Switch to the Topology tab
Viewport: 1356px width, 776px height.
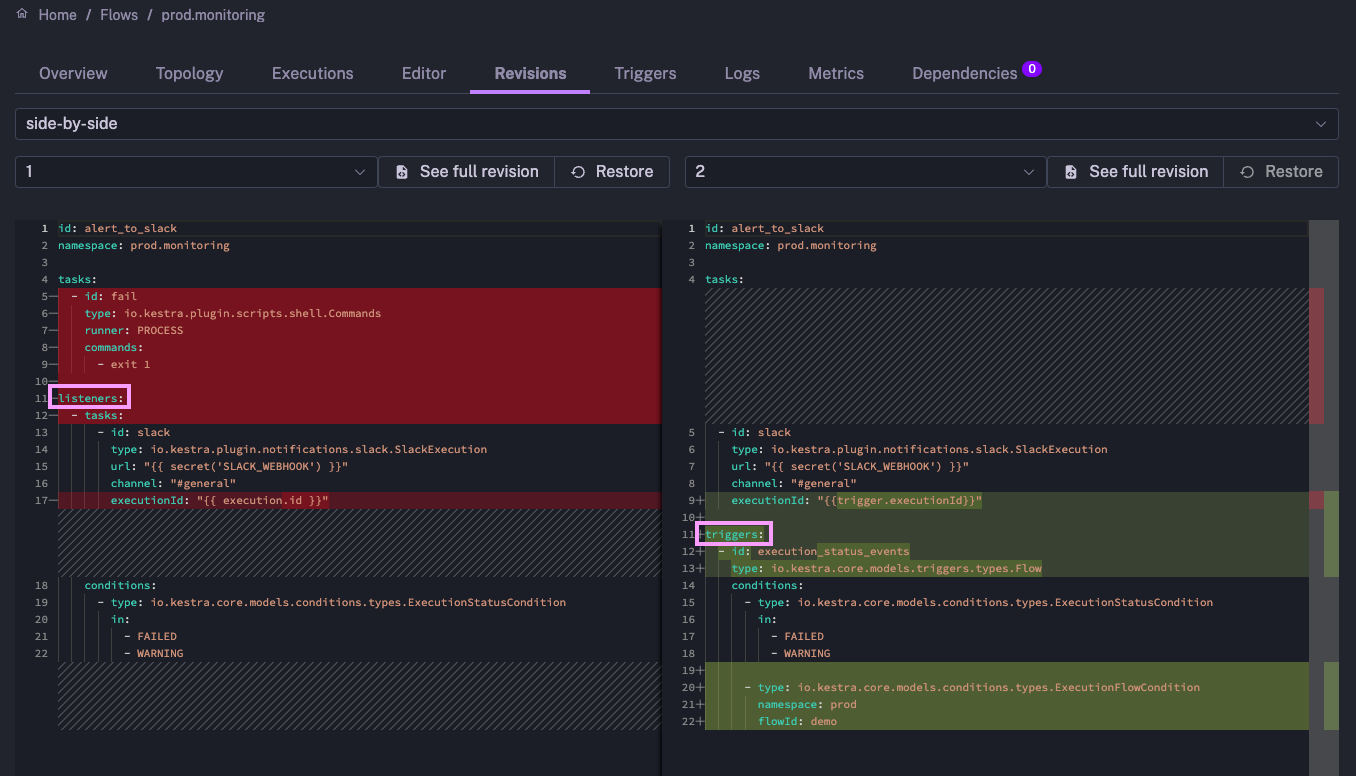[189, 73]
